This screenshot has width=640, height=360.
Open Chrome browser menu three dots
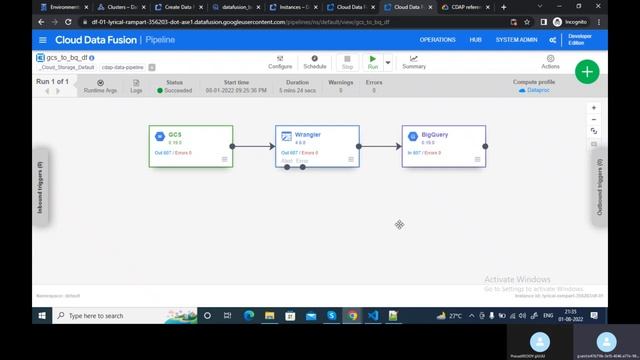599,22
